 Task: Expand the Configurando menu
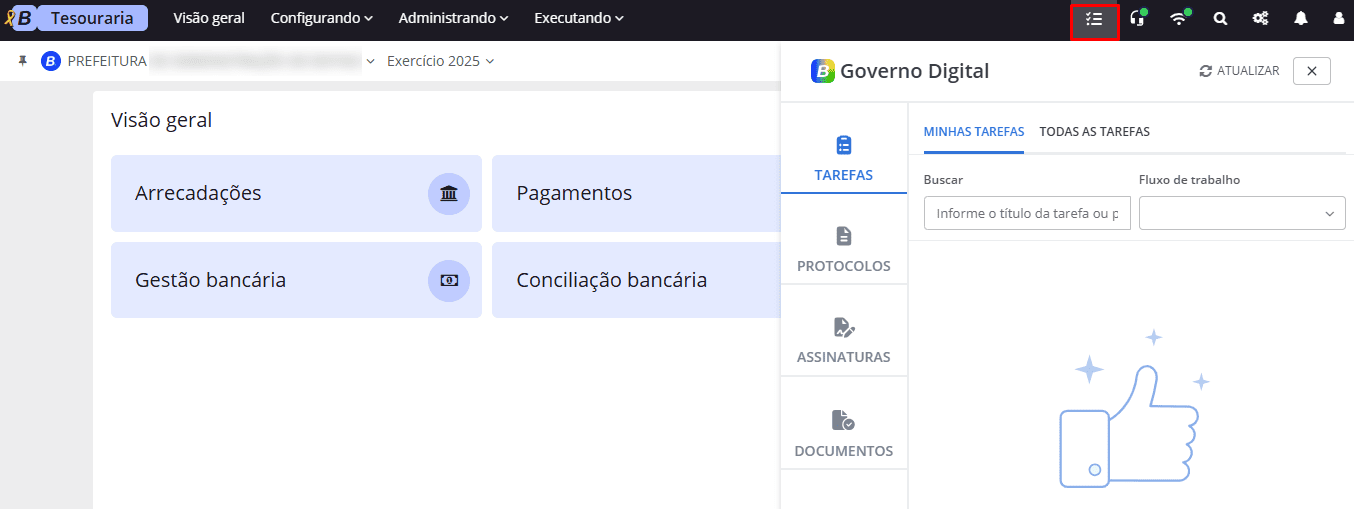321,18
